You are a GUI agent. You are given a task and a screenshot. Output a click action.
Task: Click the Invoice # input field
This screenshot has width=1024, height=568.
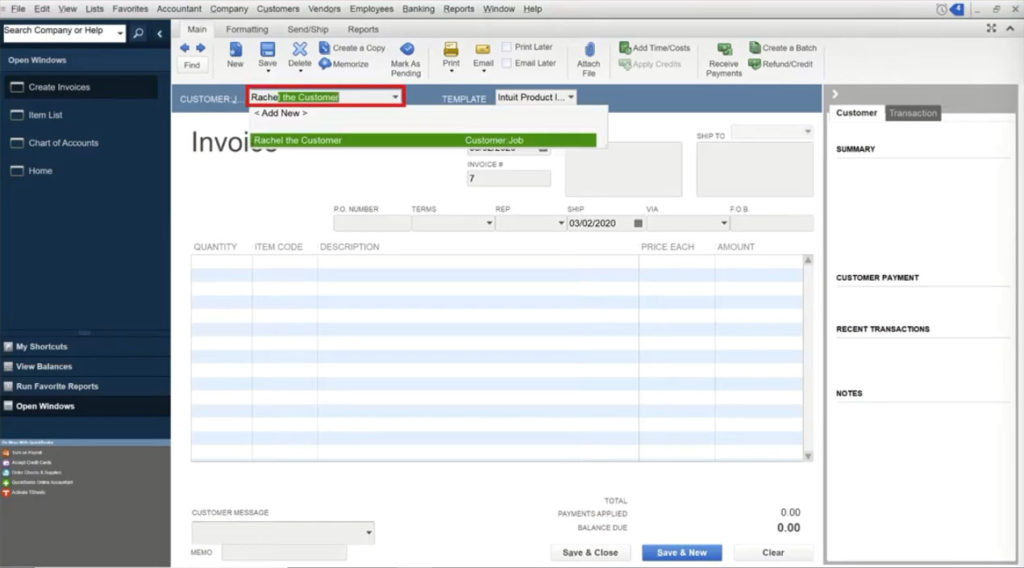tap(508, 179)
